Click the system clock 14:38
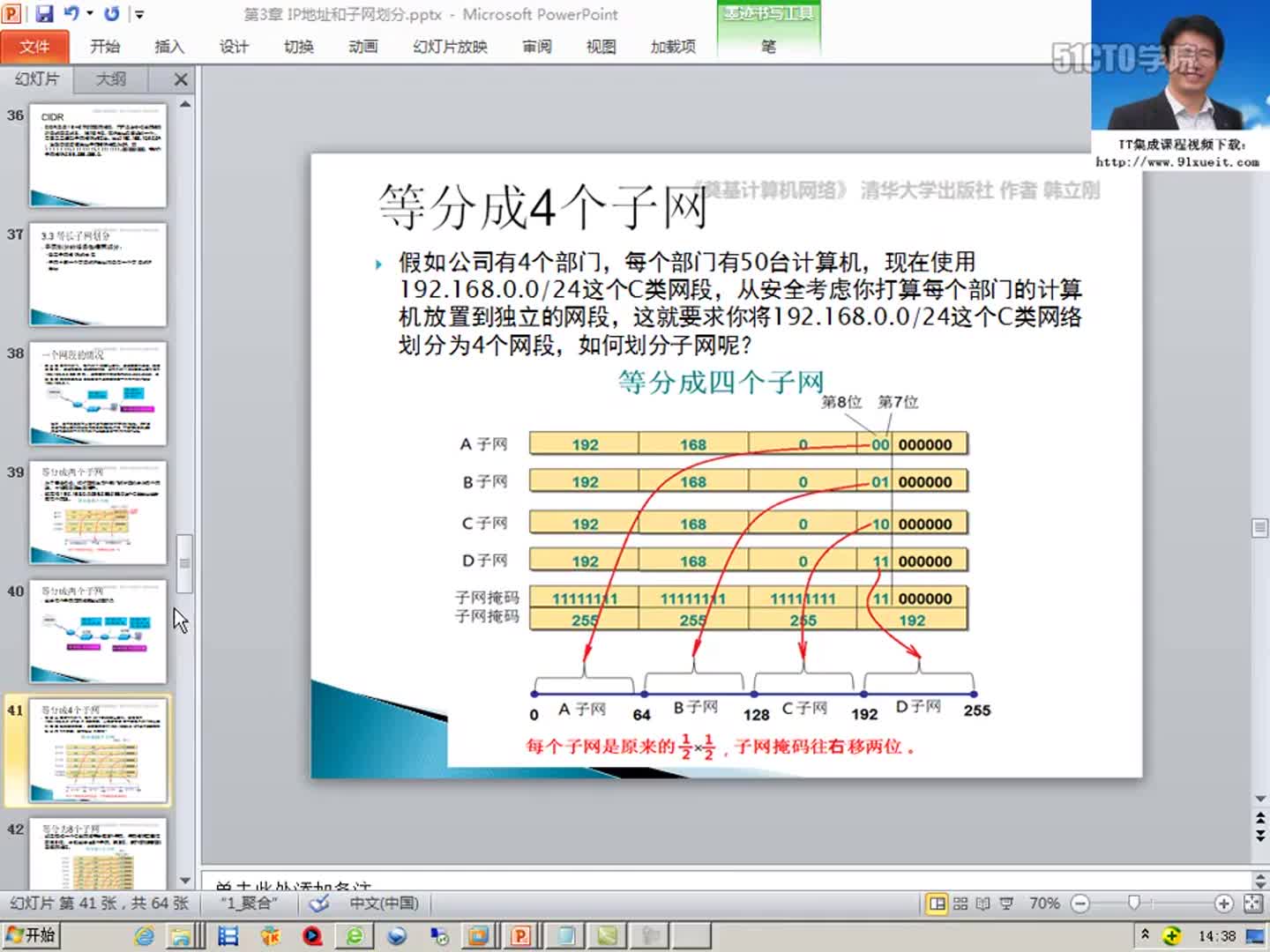Viewport: 1270px width, 952px height. pos(1217,936)
